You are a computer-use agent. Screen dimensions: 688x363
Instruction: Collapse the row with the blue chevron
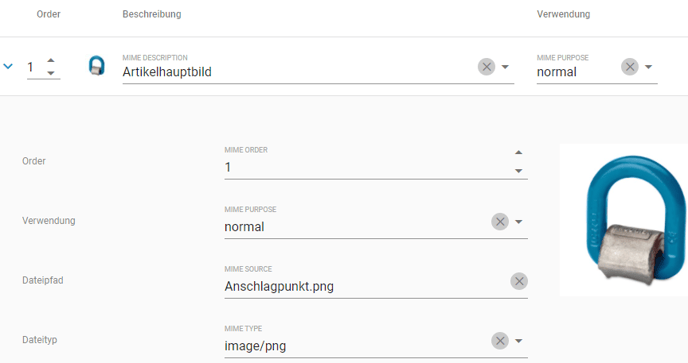click(8, 67)
